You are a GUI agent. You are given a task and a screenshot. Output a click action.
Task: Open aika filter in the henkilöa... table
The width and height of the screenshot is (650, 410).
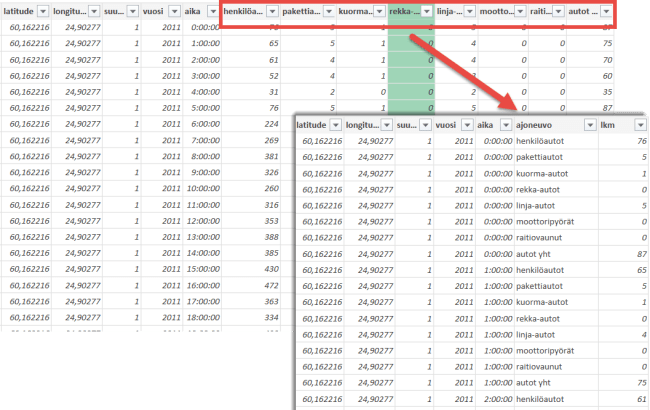212,11
